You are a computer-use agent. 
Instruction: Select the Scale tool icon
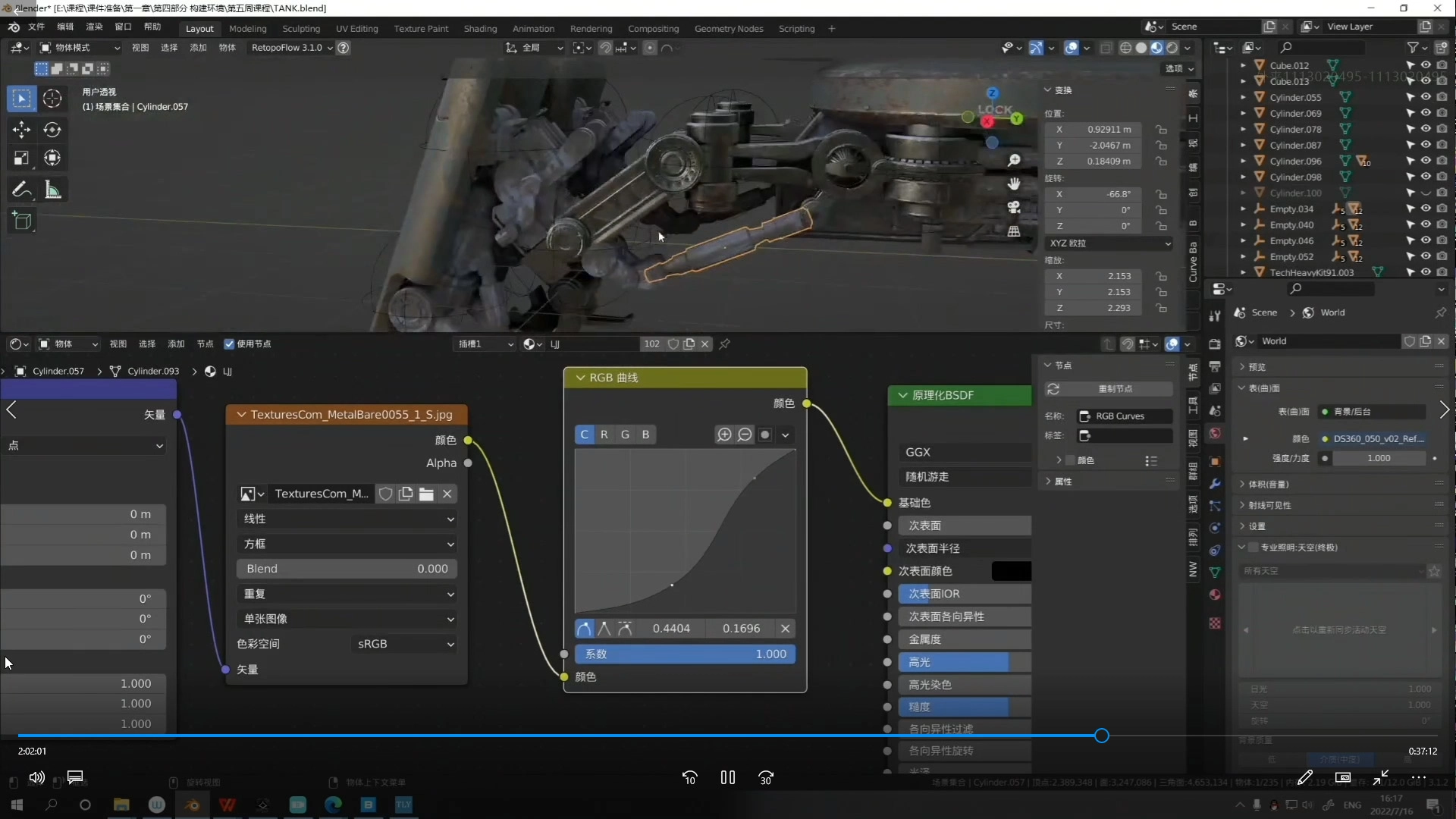21,158
